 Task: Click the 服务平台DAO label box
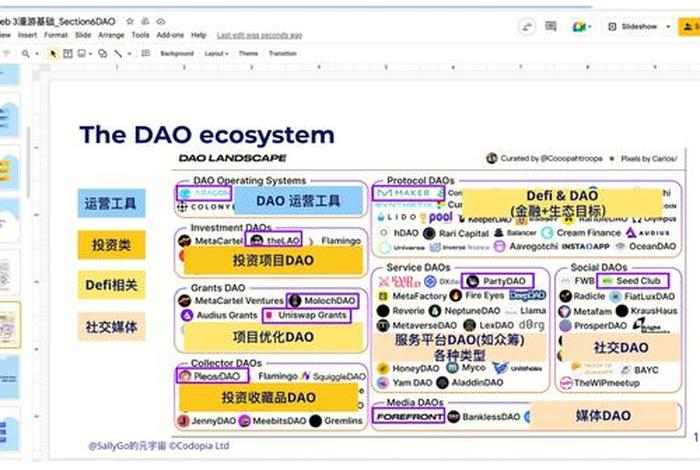pos(459,347)
